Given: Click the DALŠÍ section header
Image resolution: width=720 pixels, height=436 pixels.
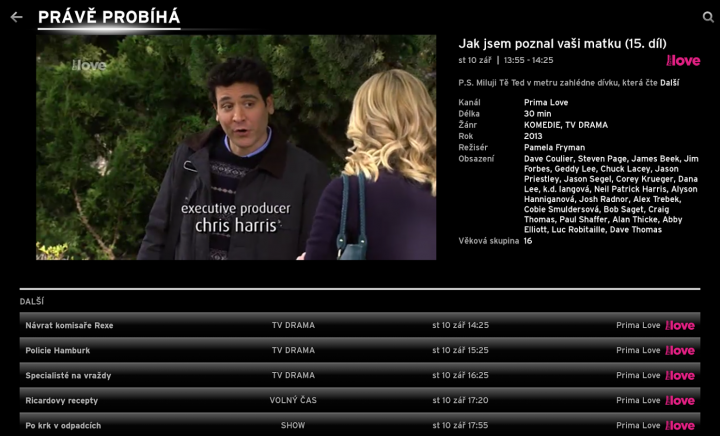Looking at the screenshot, I should pyautogui.click(x=32, y=302).
